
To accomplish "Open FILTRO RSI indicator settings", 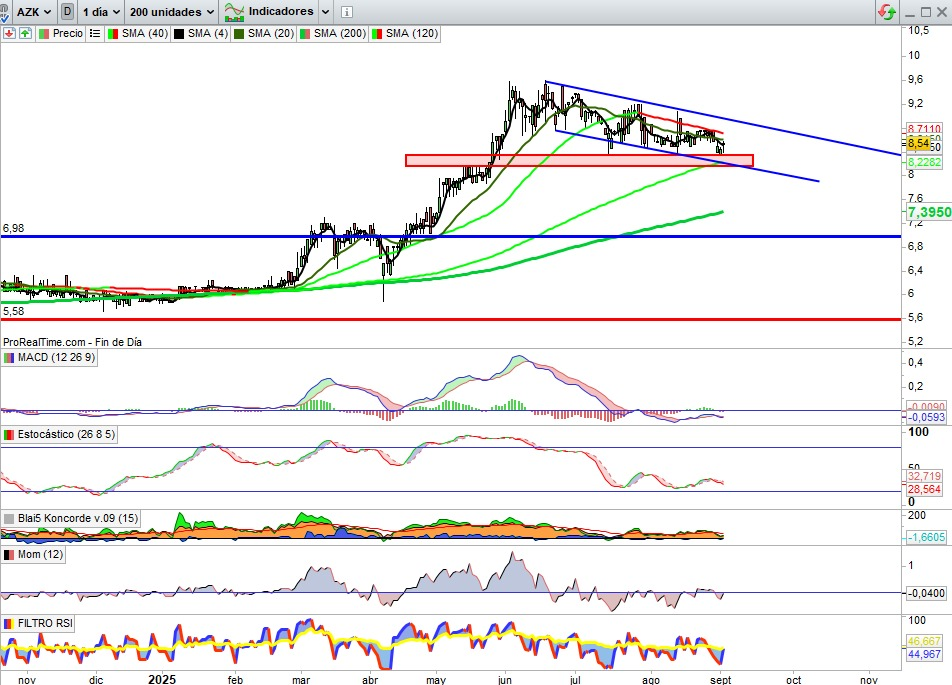I will tap(38, 623).
